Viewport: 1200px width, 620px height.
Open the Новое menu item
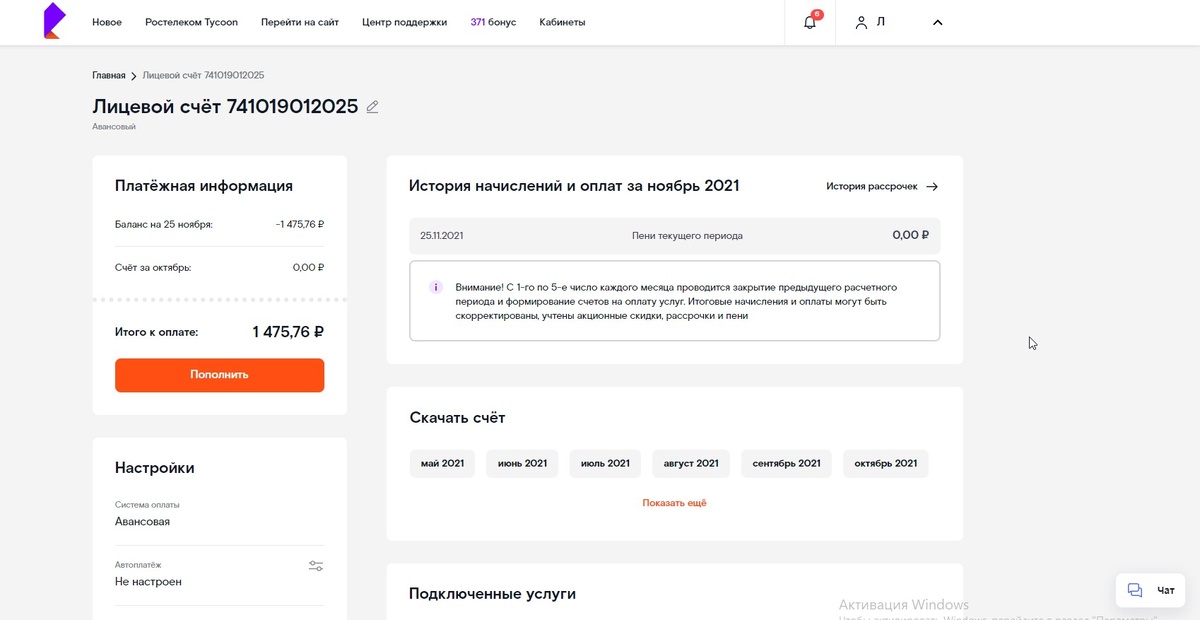pyautogui.click(x=107, y=22)
